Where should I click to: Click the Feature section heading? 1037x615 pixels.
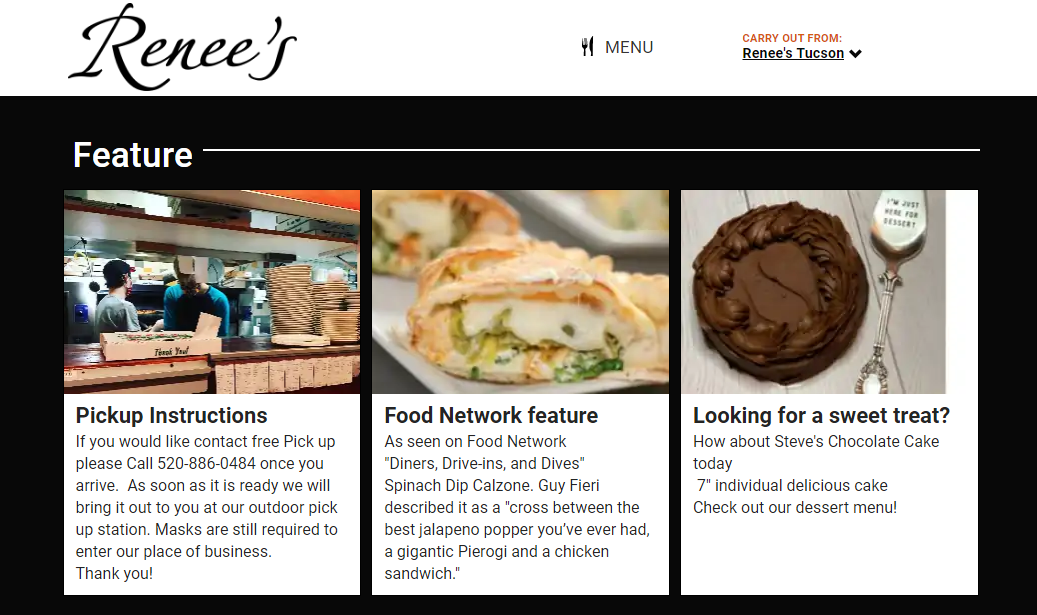pyautogui.click(x=133, y=155)
